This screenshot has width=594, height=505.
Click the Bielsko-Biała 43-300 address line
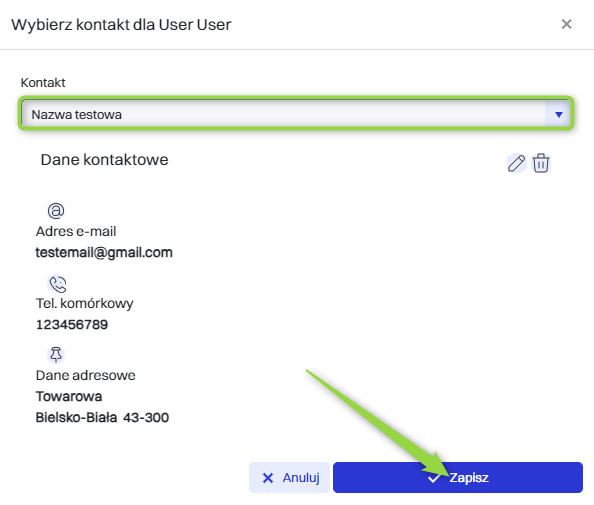(102, 418)
